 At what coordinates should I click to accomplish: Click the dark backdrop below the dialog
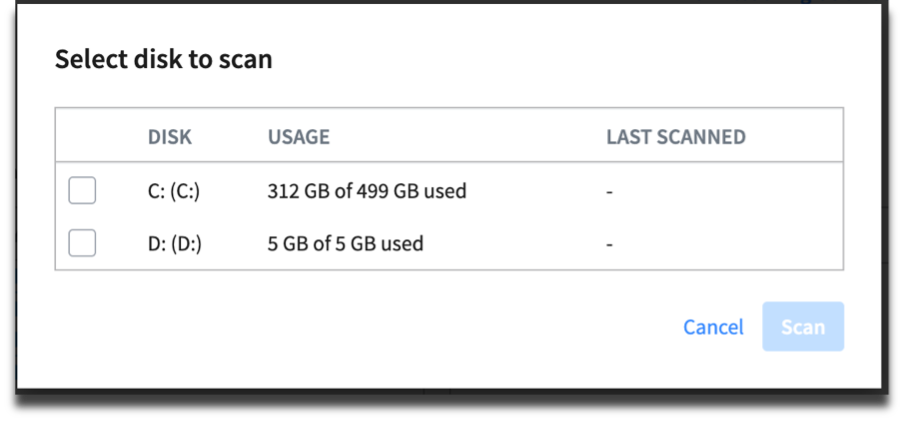click(450, 410)
